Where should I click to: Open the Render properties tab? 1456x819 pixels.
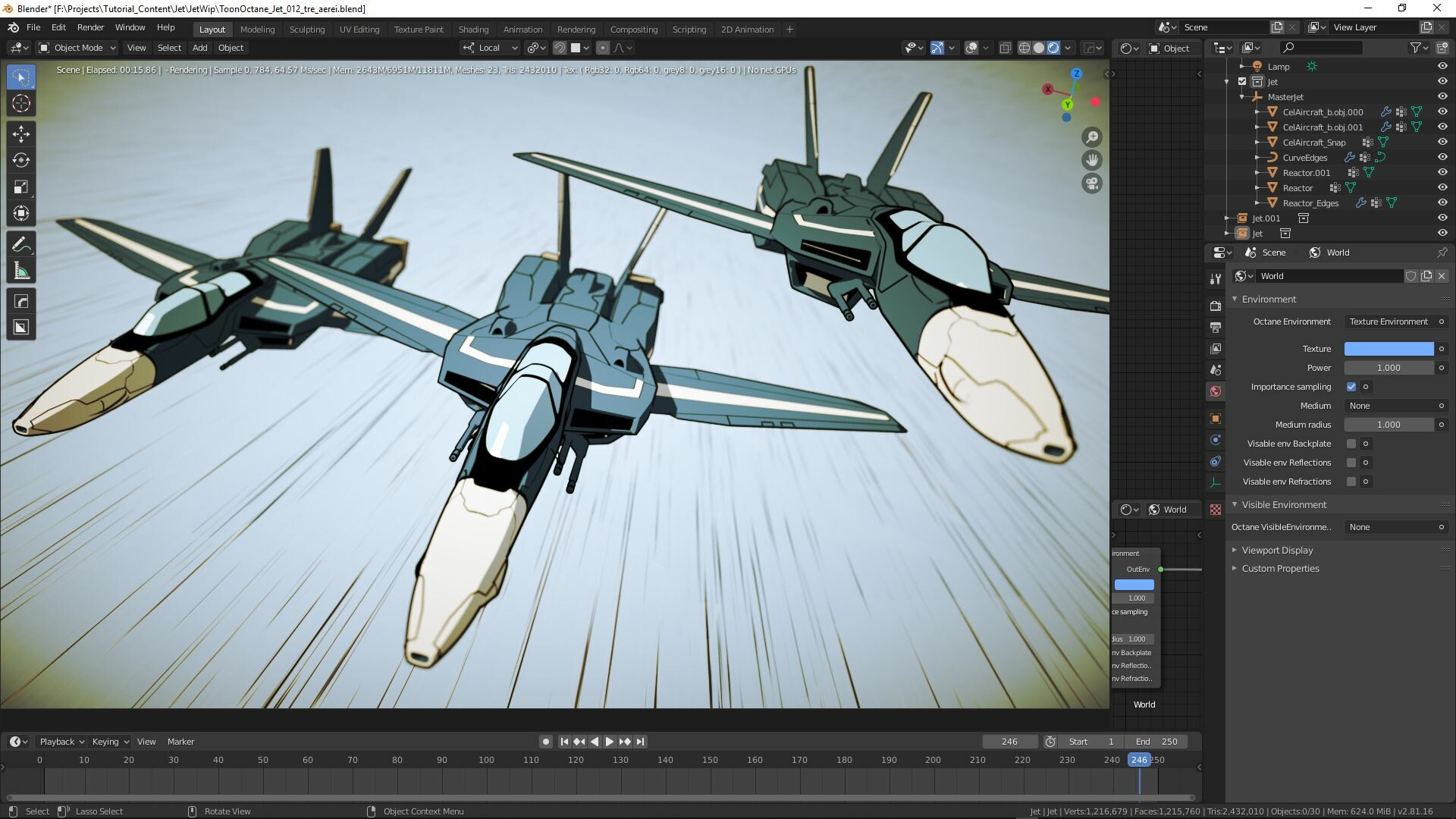pos(1216,306)
